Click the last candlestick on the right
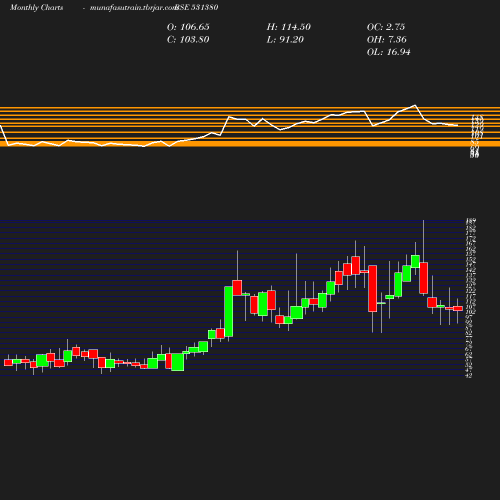Screen dimensions: 500x500 458,309
